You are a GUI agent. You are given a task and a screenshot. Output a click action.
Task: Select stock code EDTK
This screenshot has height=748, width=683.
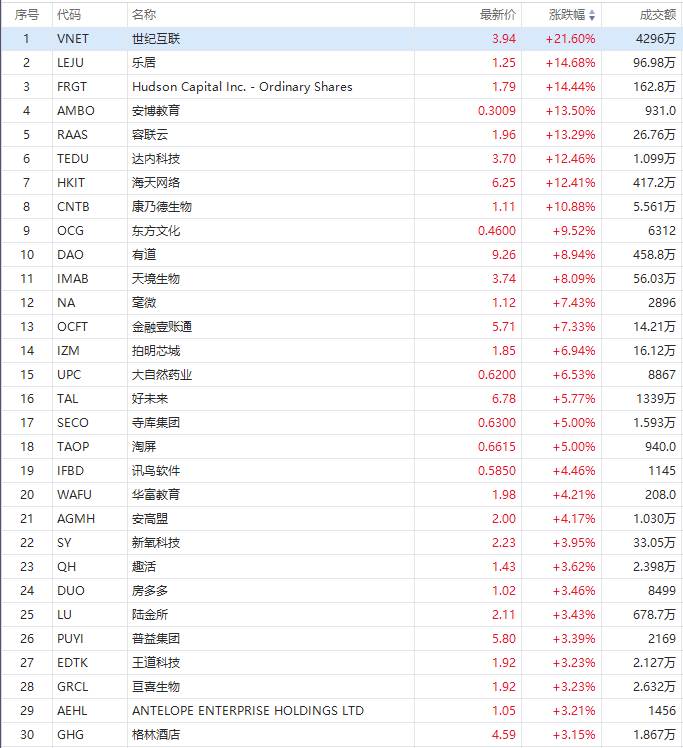click(72, 663)
